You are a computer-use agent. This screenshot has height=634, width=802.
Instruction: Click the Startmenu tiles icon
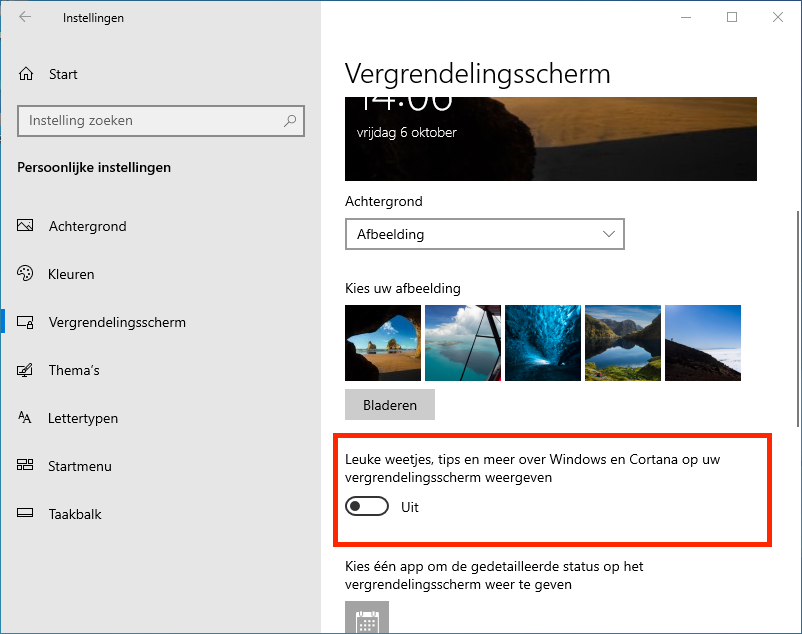point(26,466)
